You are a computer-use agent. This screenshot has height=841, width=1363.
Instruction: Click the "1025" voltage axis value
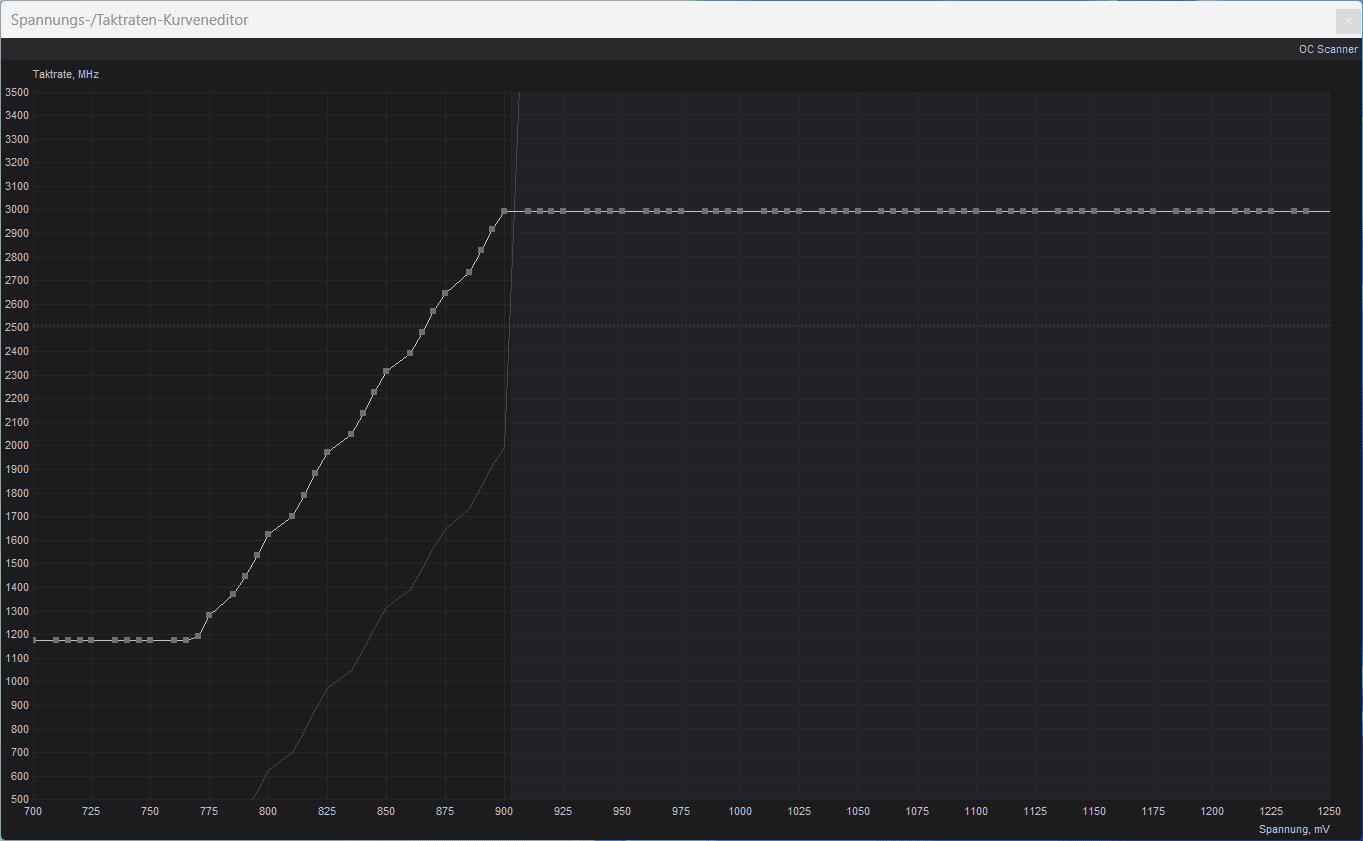click(799, 811)
